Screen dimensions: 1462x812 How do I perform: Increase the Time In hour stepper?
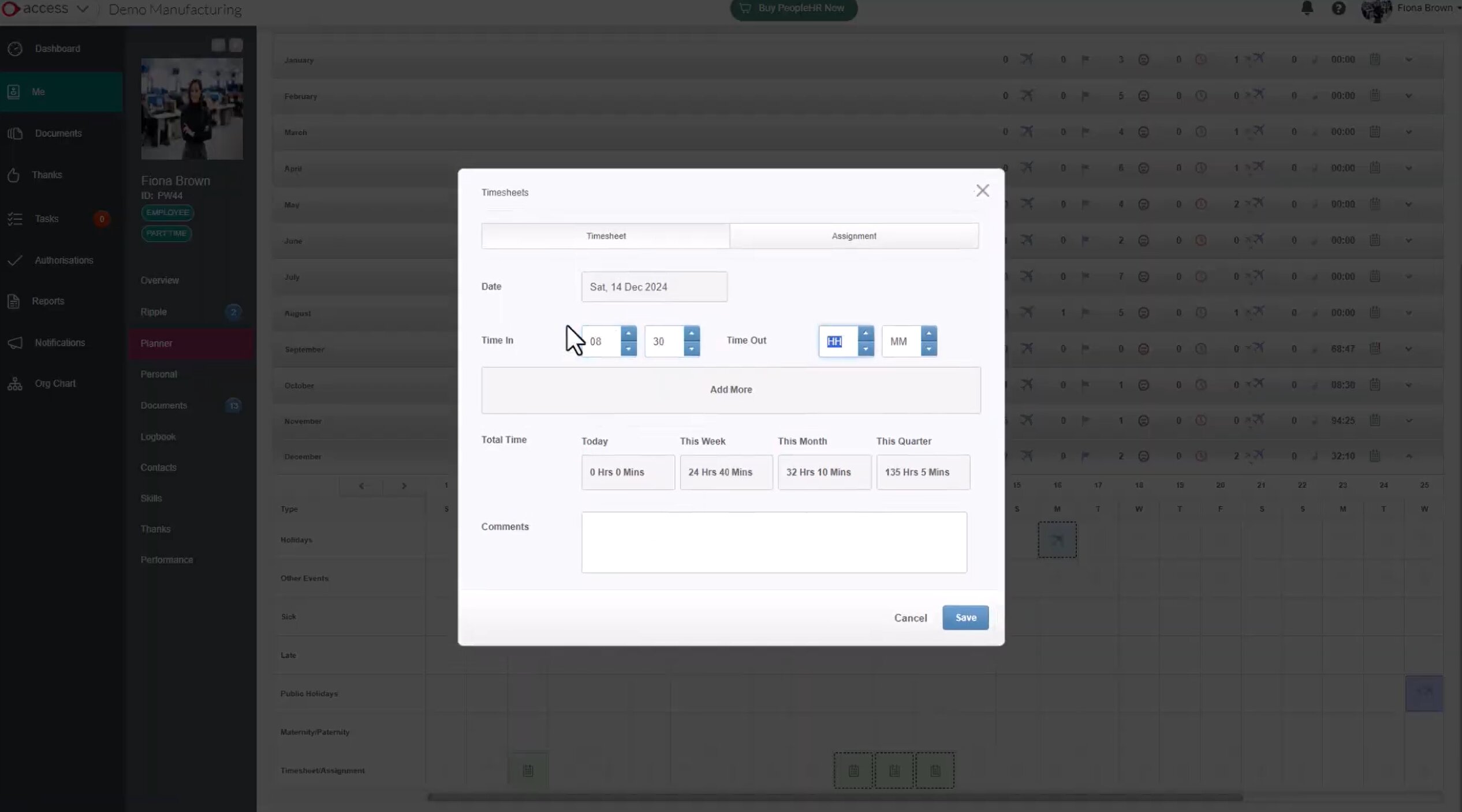tap(628, 334)
